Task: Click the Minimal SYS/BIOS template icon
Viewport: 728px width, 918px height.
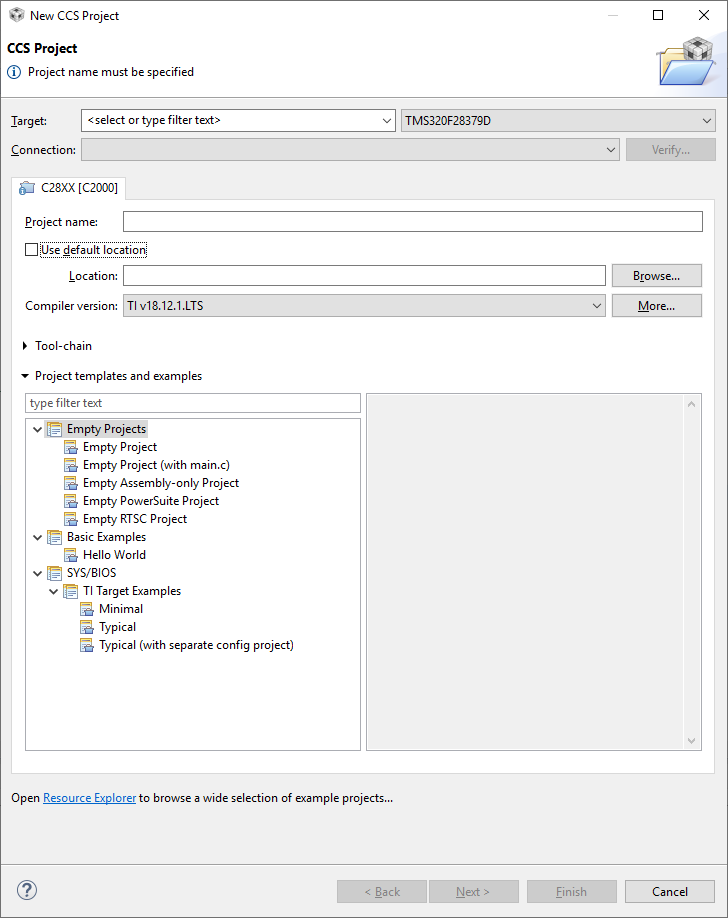Action: [x=87, y=609]
